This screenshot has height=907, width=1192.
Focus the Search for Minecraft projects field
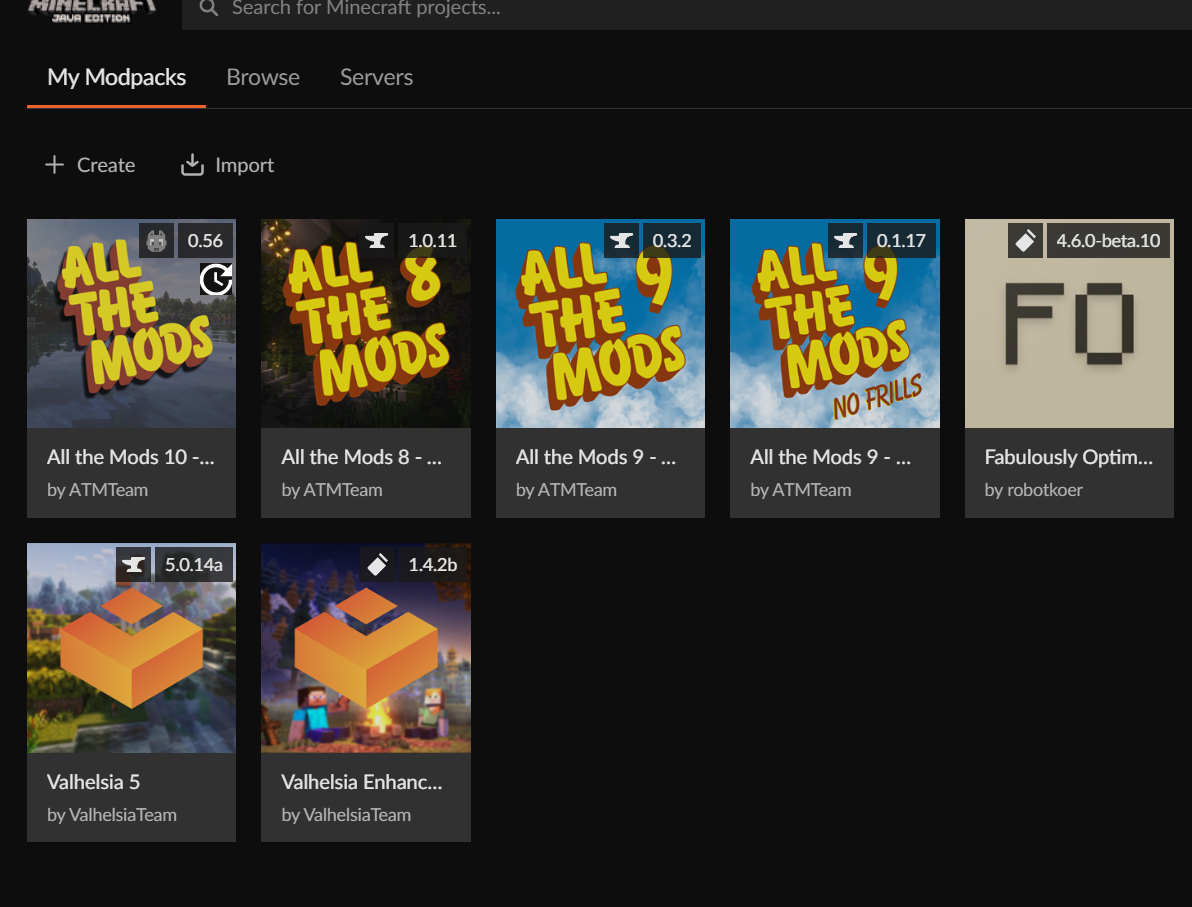(x=600, y=10)
